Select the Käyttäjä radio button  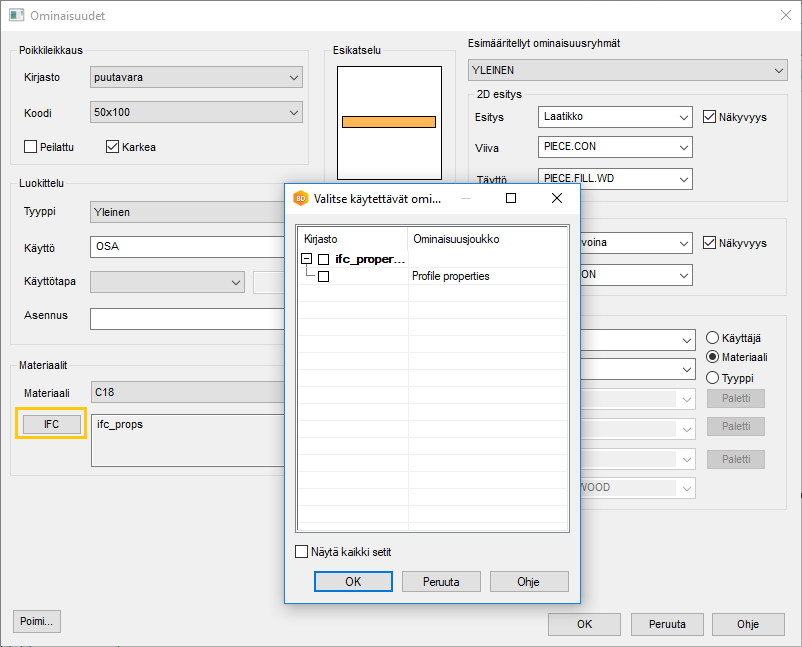[x=713, y=338]
